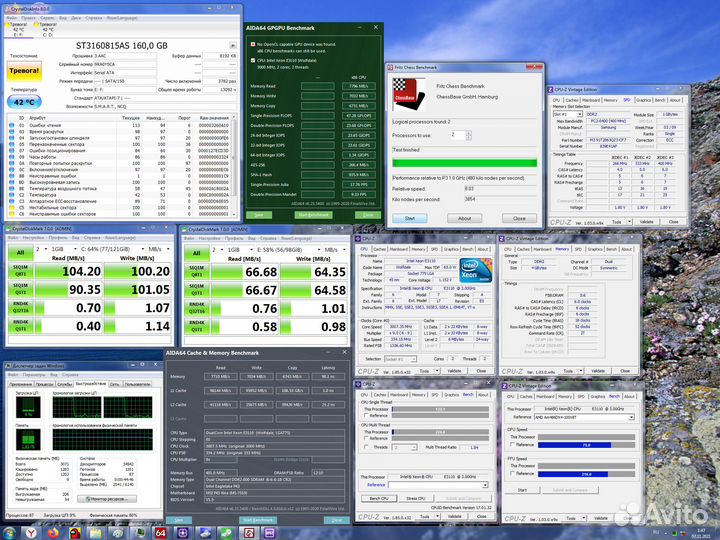Open the Slot #1 dropdown in CPU-Z SPD
Screen dimensions: 720x540
[x=568, y=114]
